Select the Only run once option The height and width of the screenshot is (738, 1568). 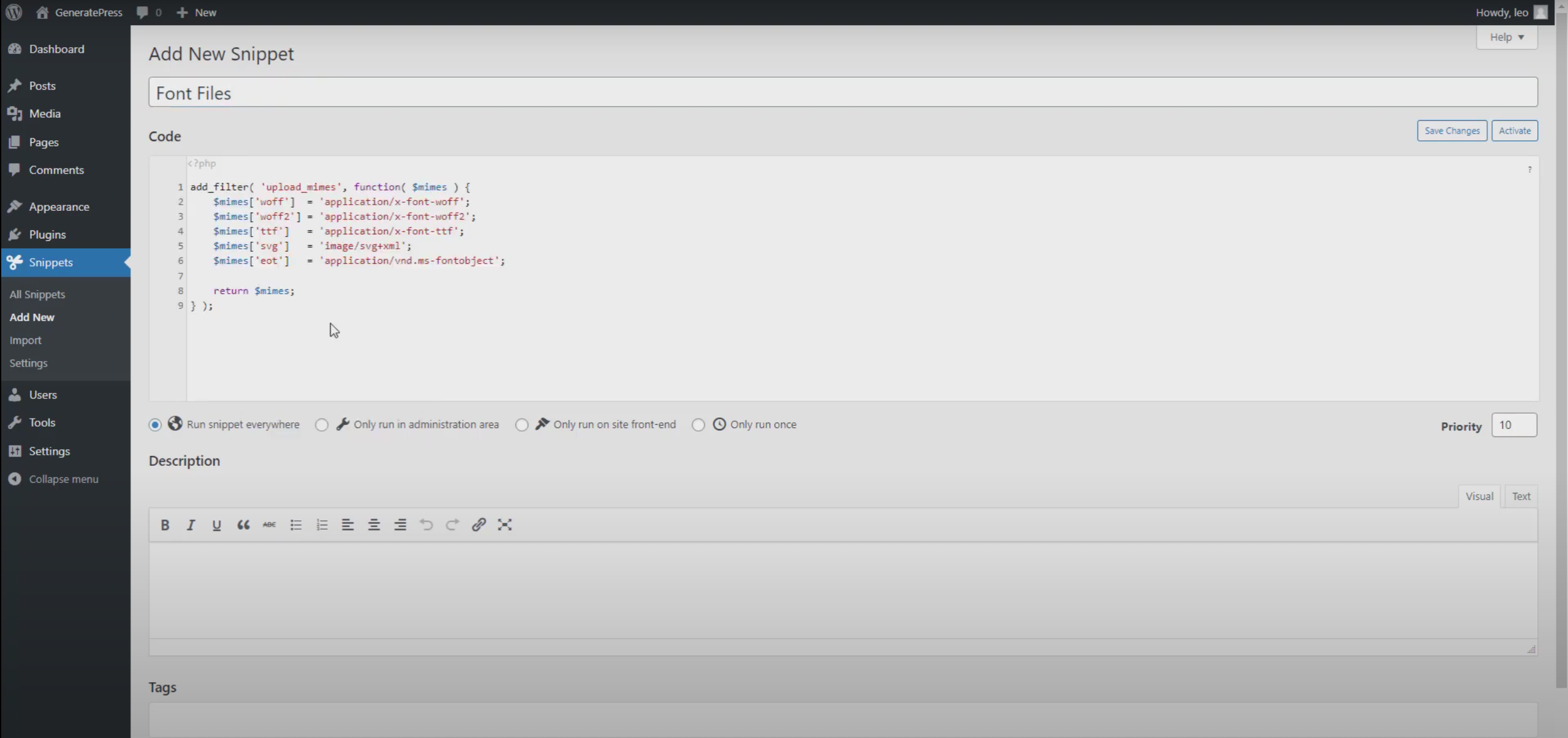[x=698, y=424]
